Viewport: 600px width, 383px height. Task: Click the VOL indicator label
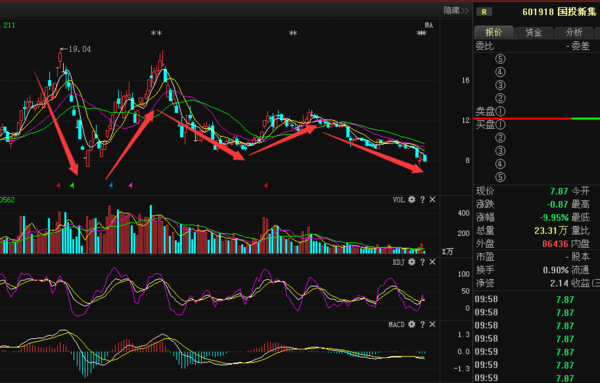(399, 200)
